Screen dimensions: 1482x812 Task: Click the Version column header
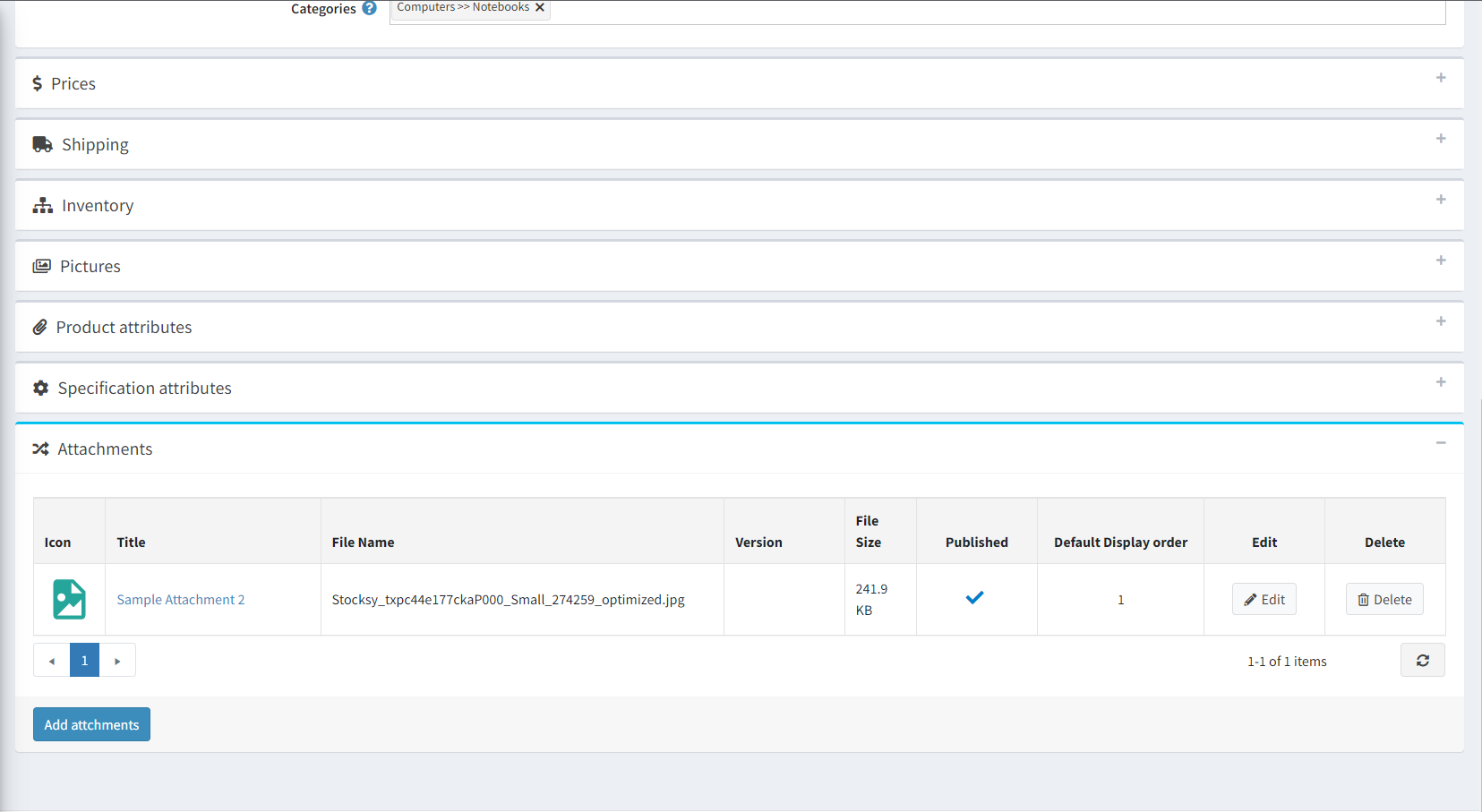coord(784,531)
